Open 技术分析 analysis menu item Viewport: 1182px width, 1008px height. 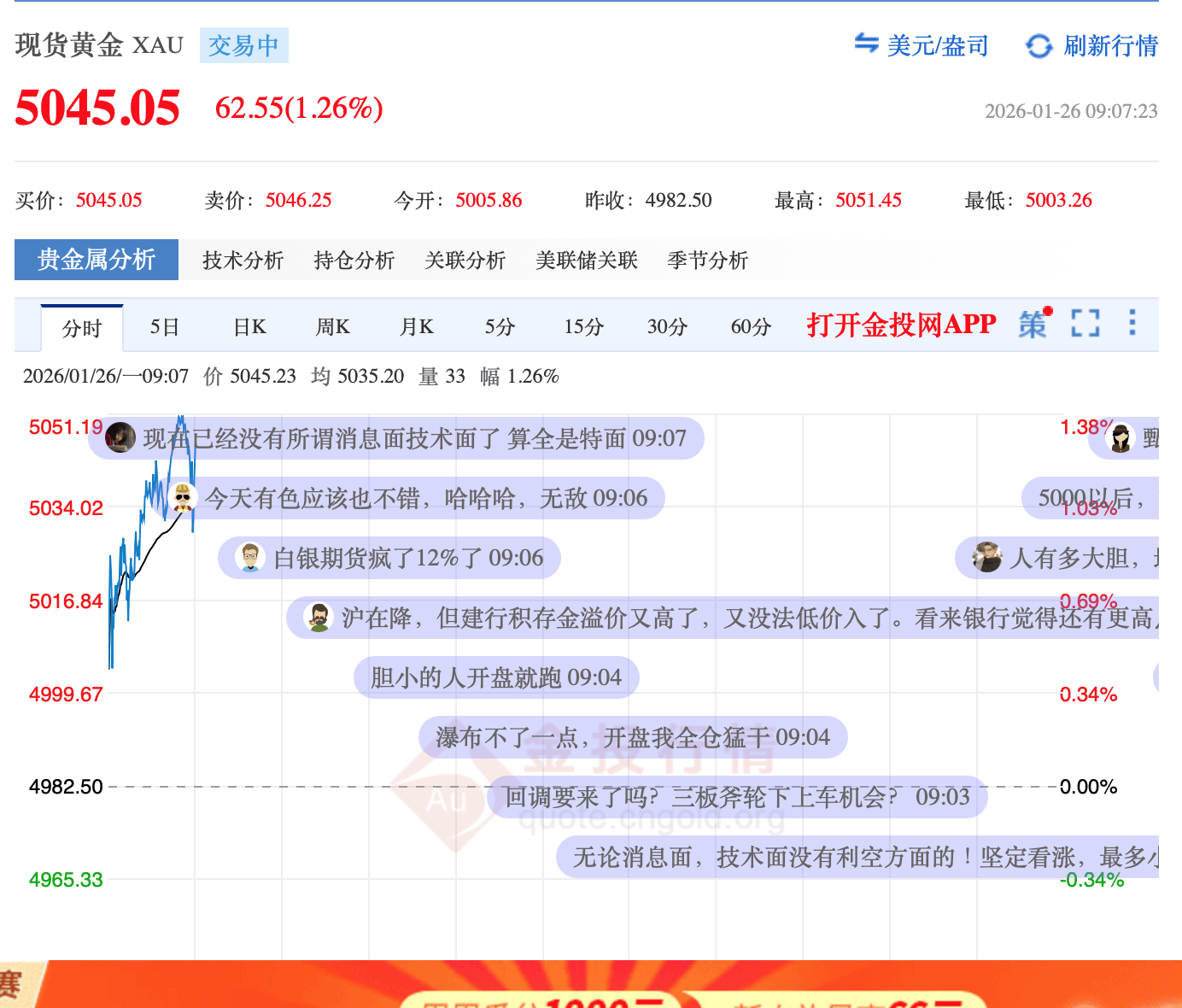click(x=243, y=261)
